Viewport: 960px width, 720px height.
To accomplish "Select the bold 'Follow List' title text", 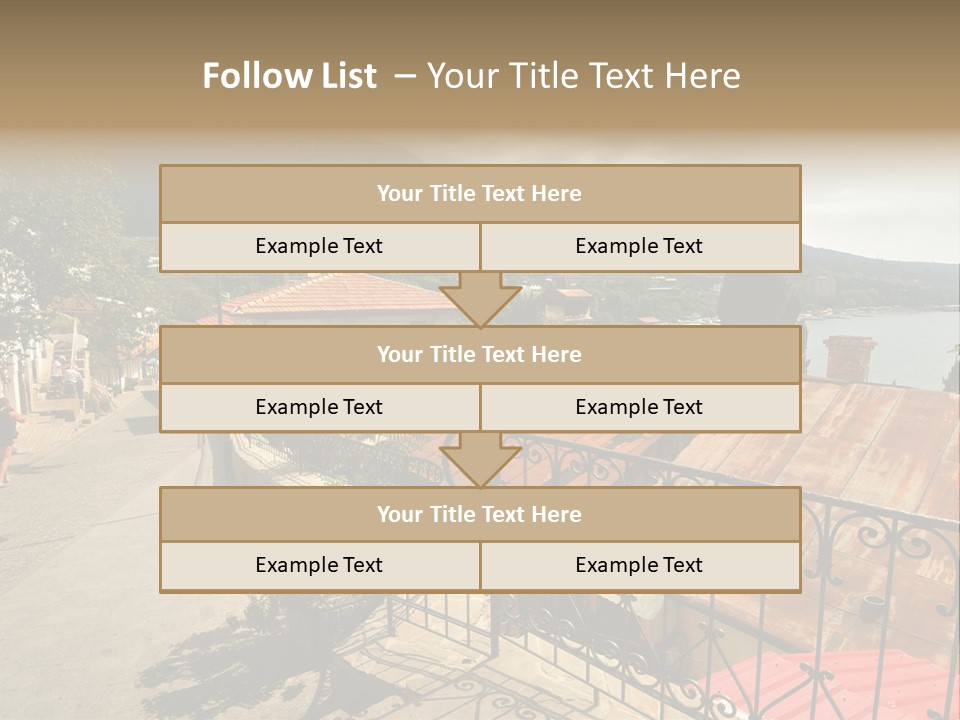I will click(x=289, y=76).
